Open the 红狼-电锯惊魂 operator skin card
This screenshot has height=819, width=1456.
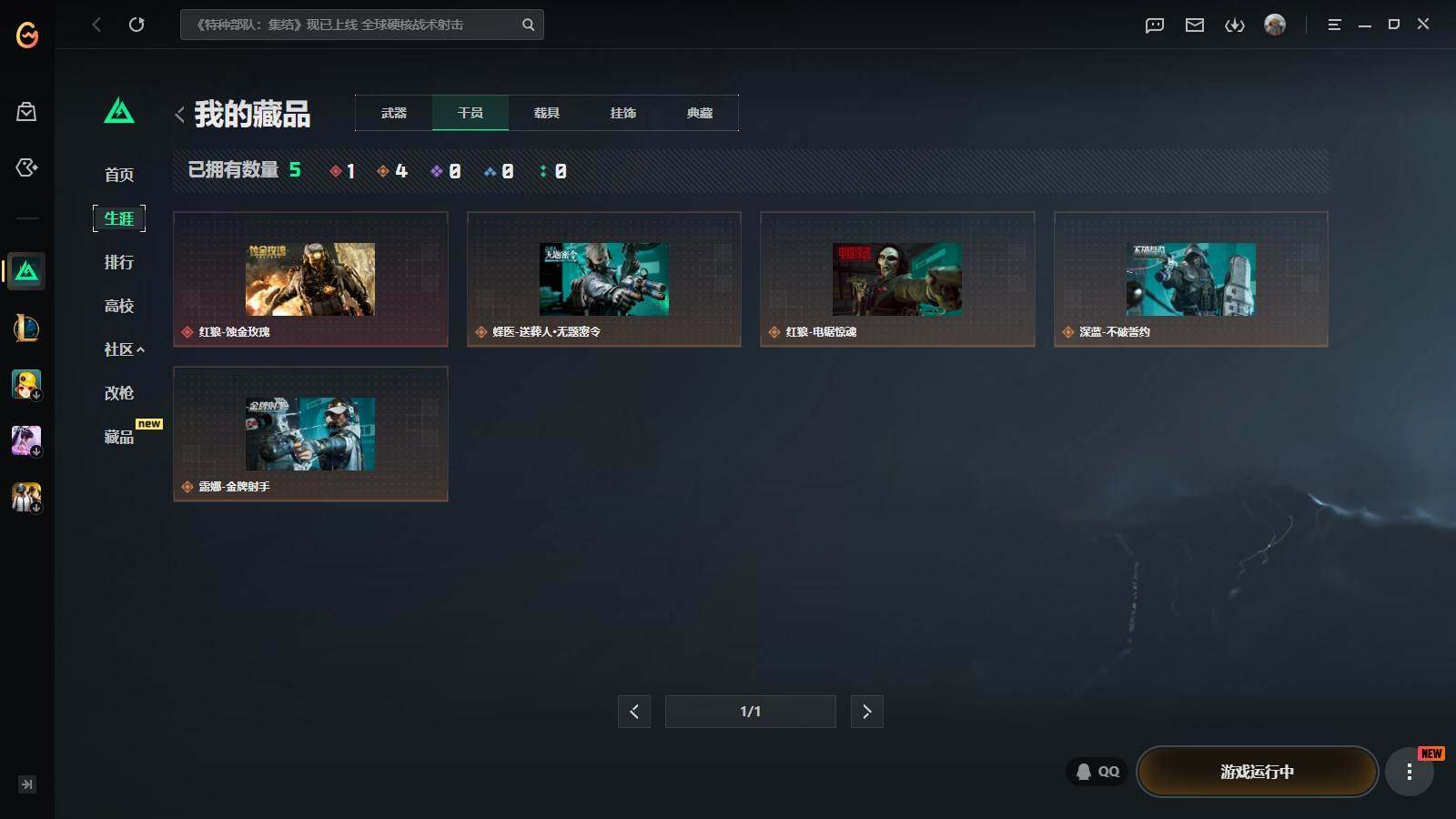[897, 279]
